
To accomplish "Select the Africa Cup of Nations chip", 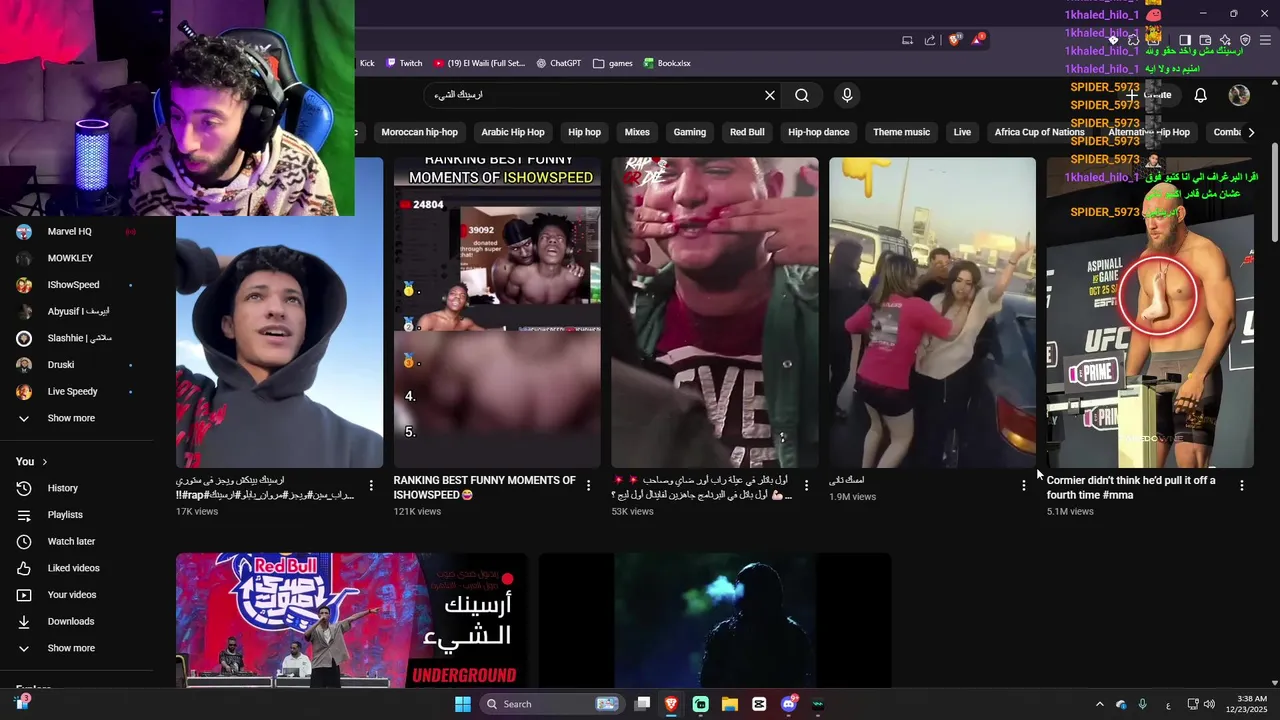I will click(x=1039, y=132).
